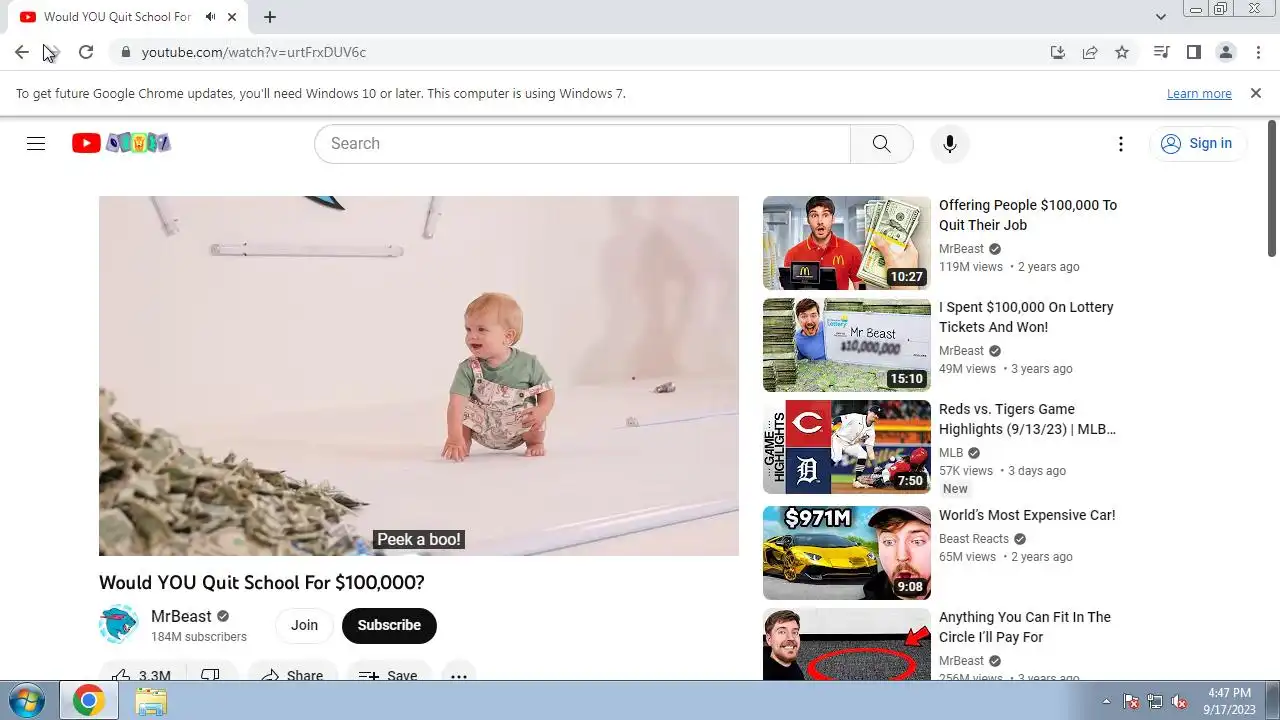The image size is (1280, 720).
Task: Open thumbnail of lottery tickets video
Action: pyautogui.click(x=847, y=345)
